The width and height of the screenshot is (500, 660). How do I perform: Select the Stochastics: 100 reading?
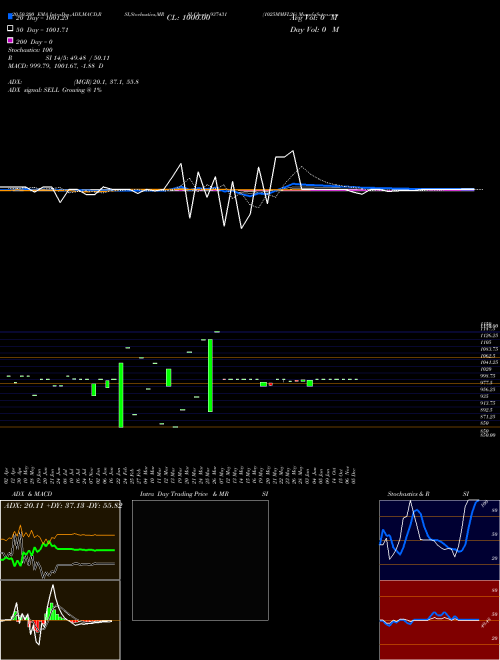coord(30,50)
